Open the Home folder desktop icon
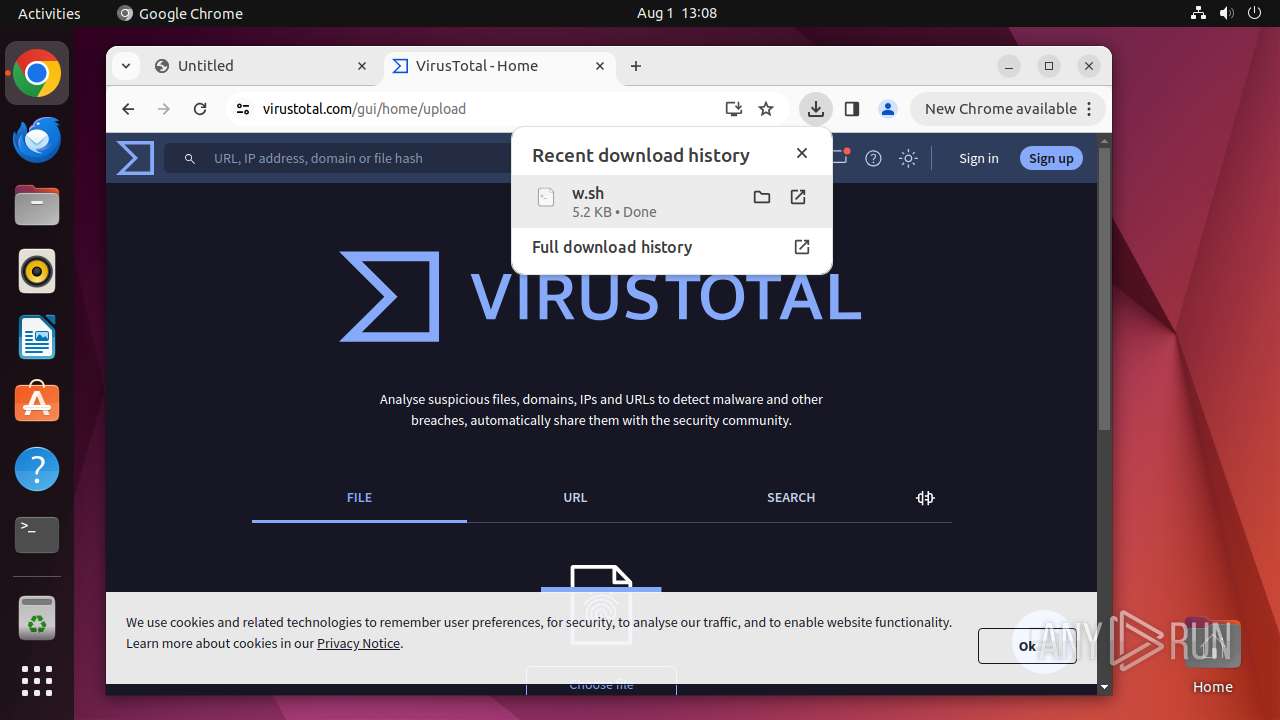Image resolution: width=1280 pixels, height=720 pixels. tap(1212, 655)
